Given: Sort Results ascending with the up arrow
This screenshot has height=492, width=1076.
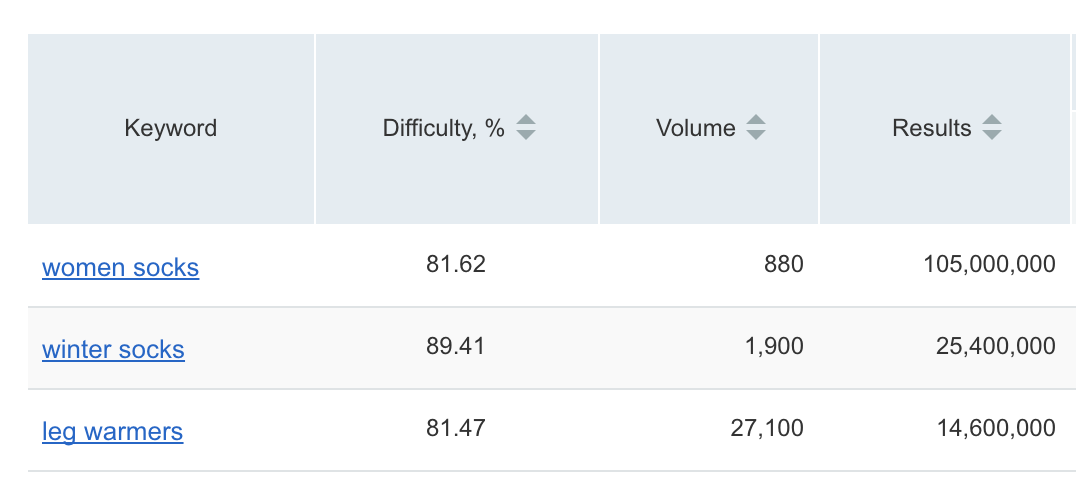Looking at the screenshot, I should (x=992, y=120).
